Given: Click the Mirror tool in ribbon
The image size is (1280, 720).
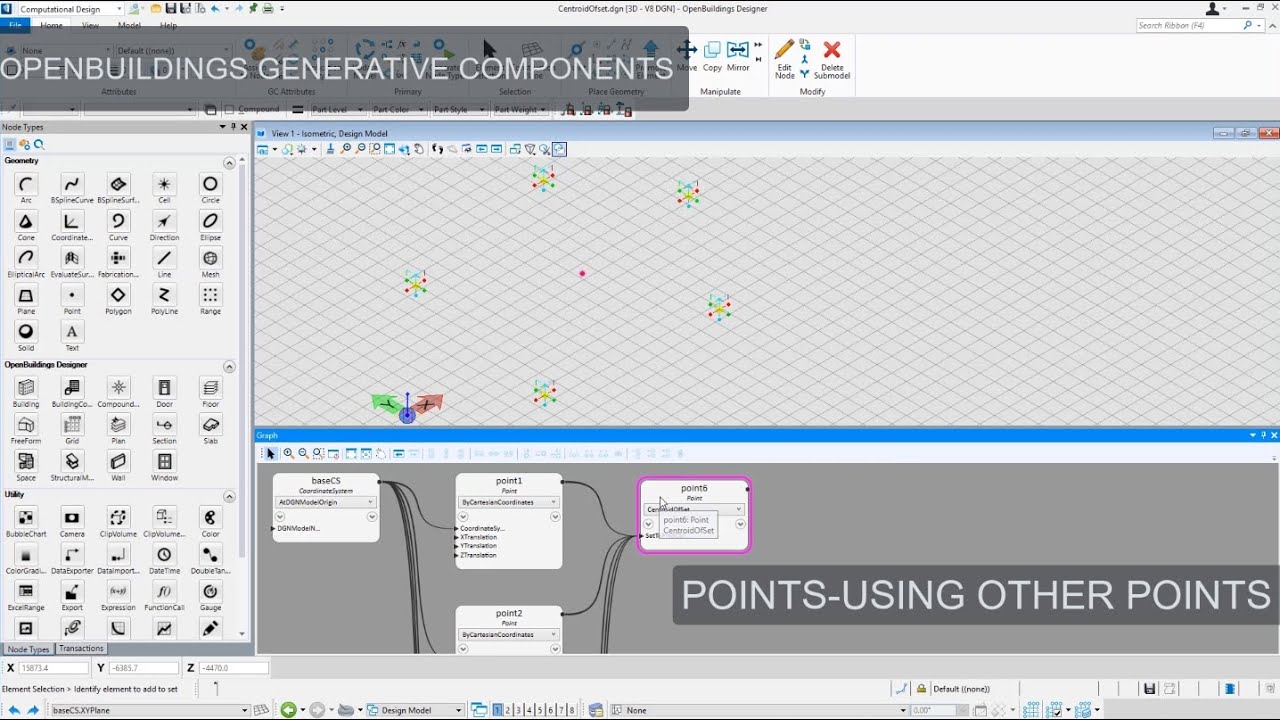Looking at the screenshot, I should tap(738, 56).
